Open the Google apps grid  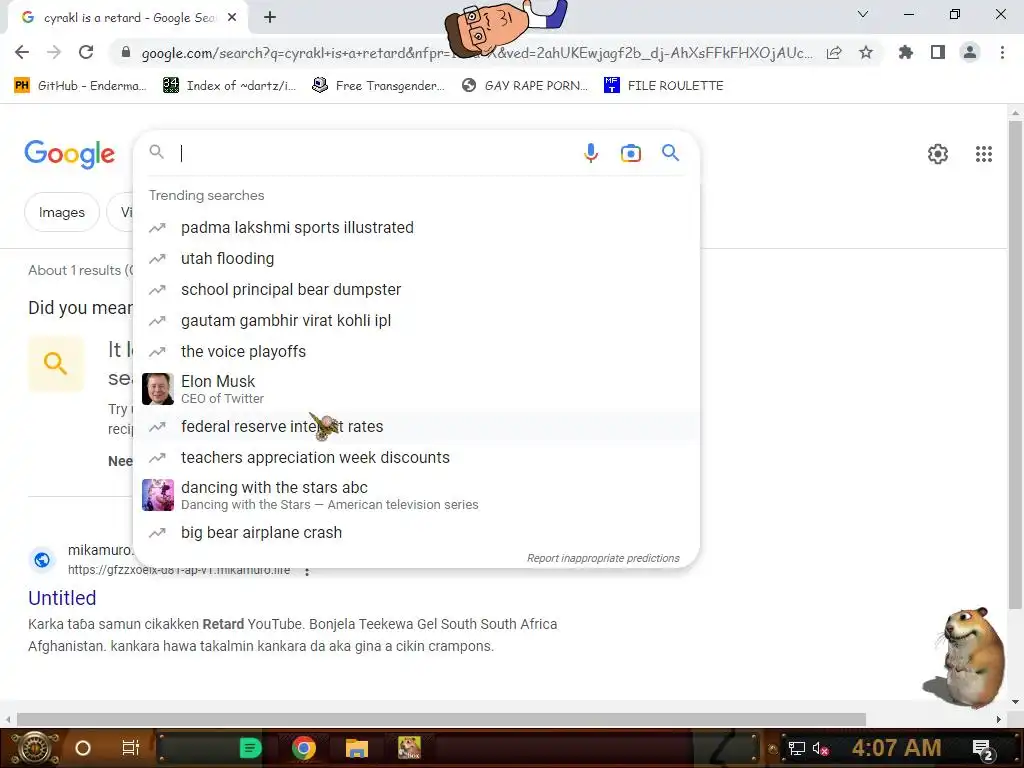point(984,154)
